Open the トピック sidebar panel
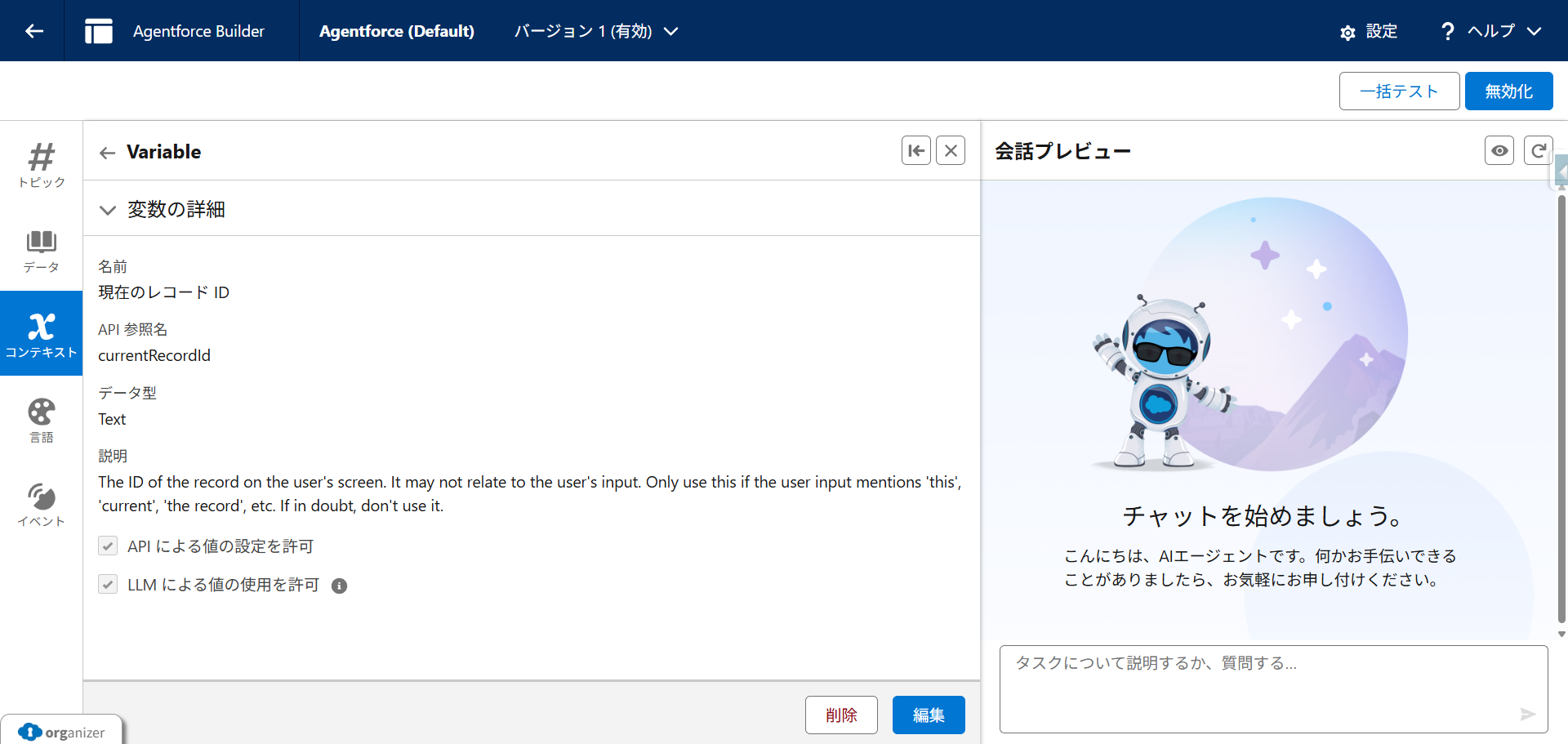Image resolution: width=1568 pixels, height=744 pixels. (42, 164)
